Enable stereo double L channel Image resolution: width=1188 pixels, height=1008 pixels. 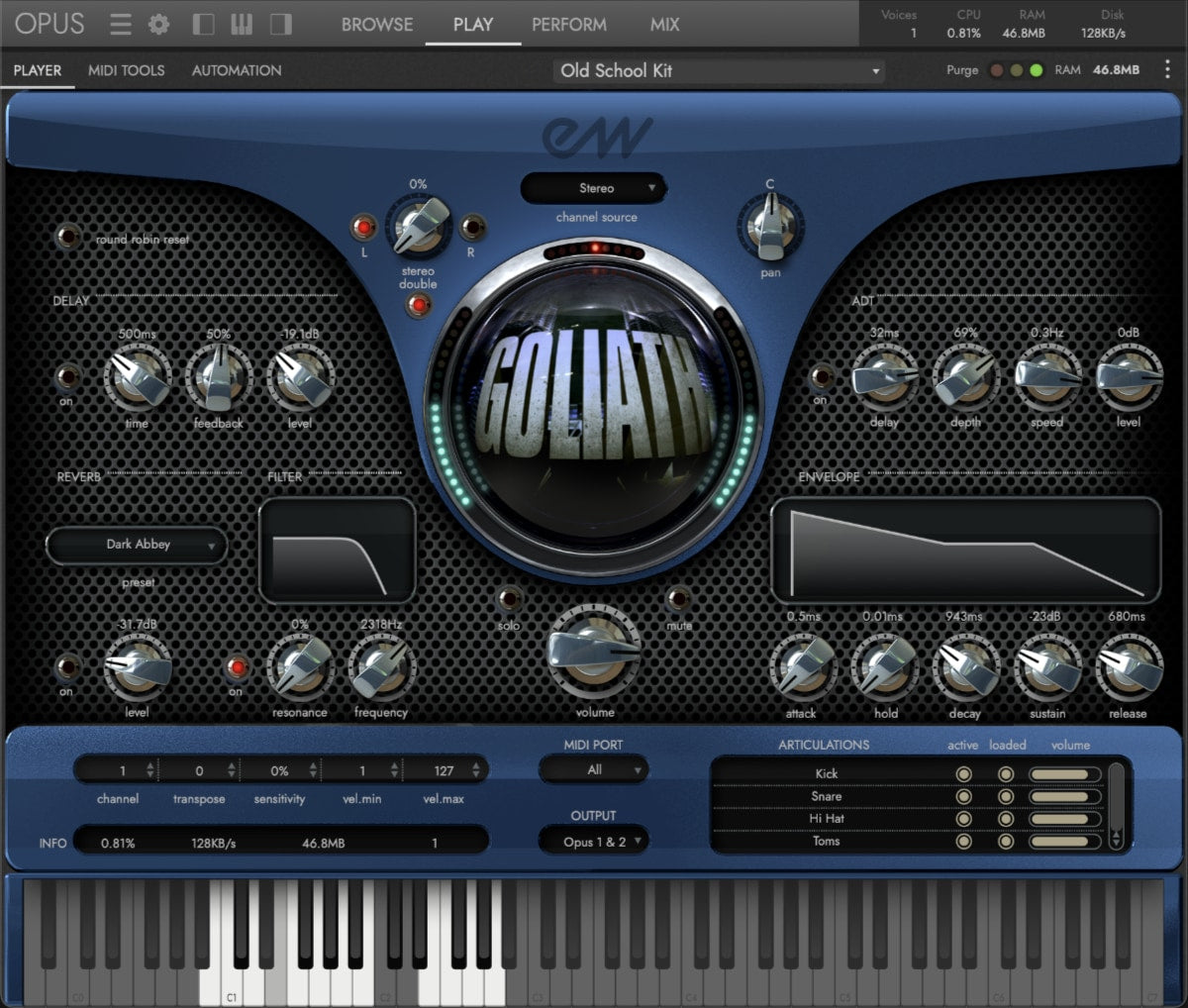pos(363,228)
